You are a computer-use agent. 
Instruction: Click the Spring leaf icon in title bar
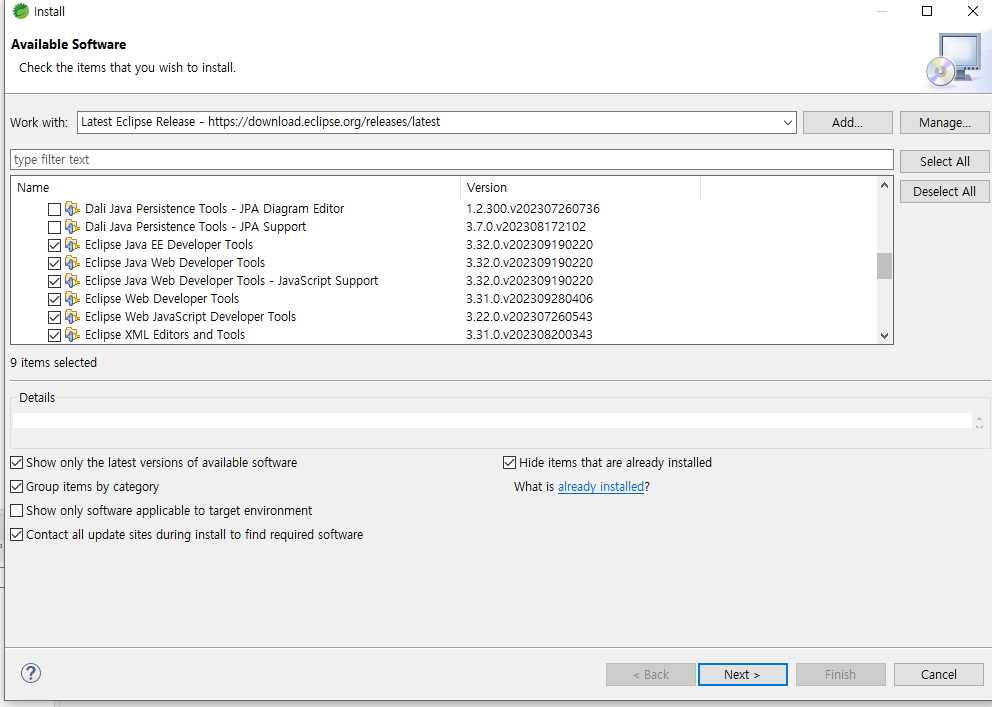point(21,11)
